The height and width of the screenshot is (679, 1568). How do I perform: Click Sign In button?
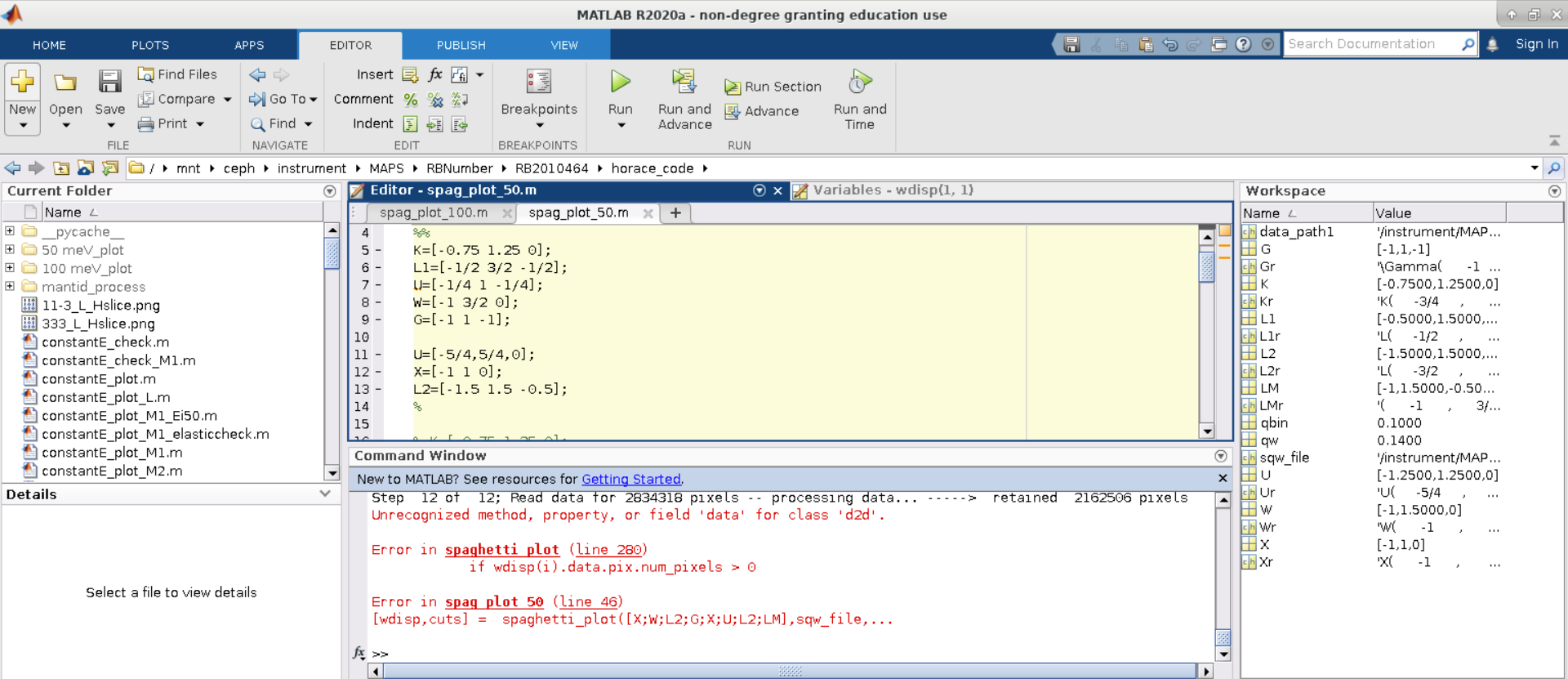click(1536, 44)
